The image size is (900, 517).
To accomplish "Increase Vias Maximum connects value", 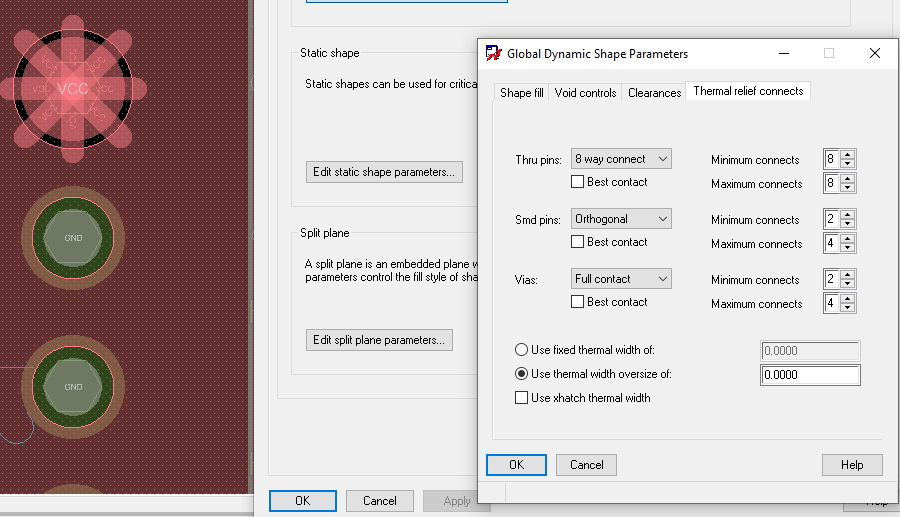I will (847, 298).
